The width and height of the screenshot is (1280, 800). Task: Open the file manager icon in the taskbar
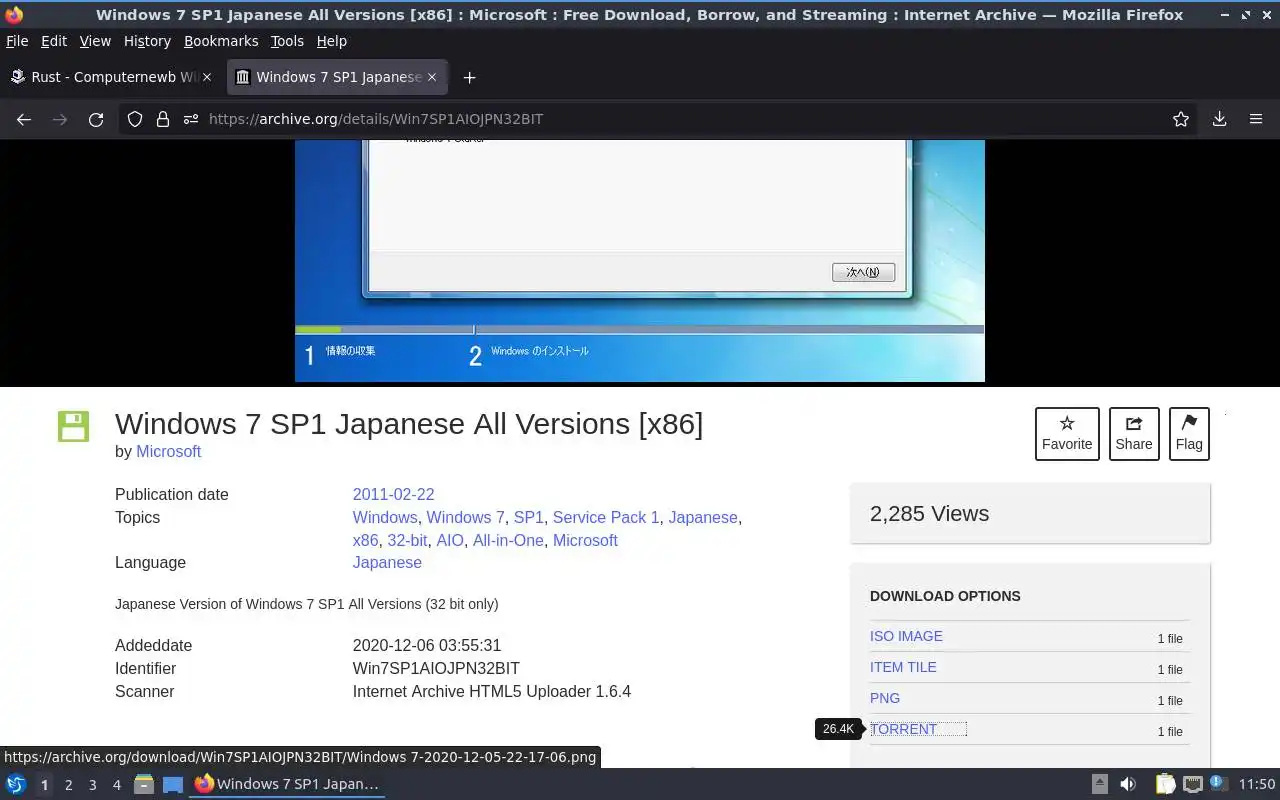143,784
